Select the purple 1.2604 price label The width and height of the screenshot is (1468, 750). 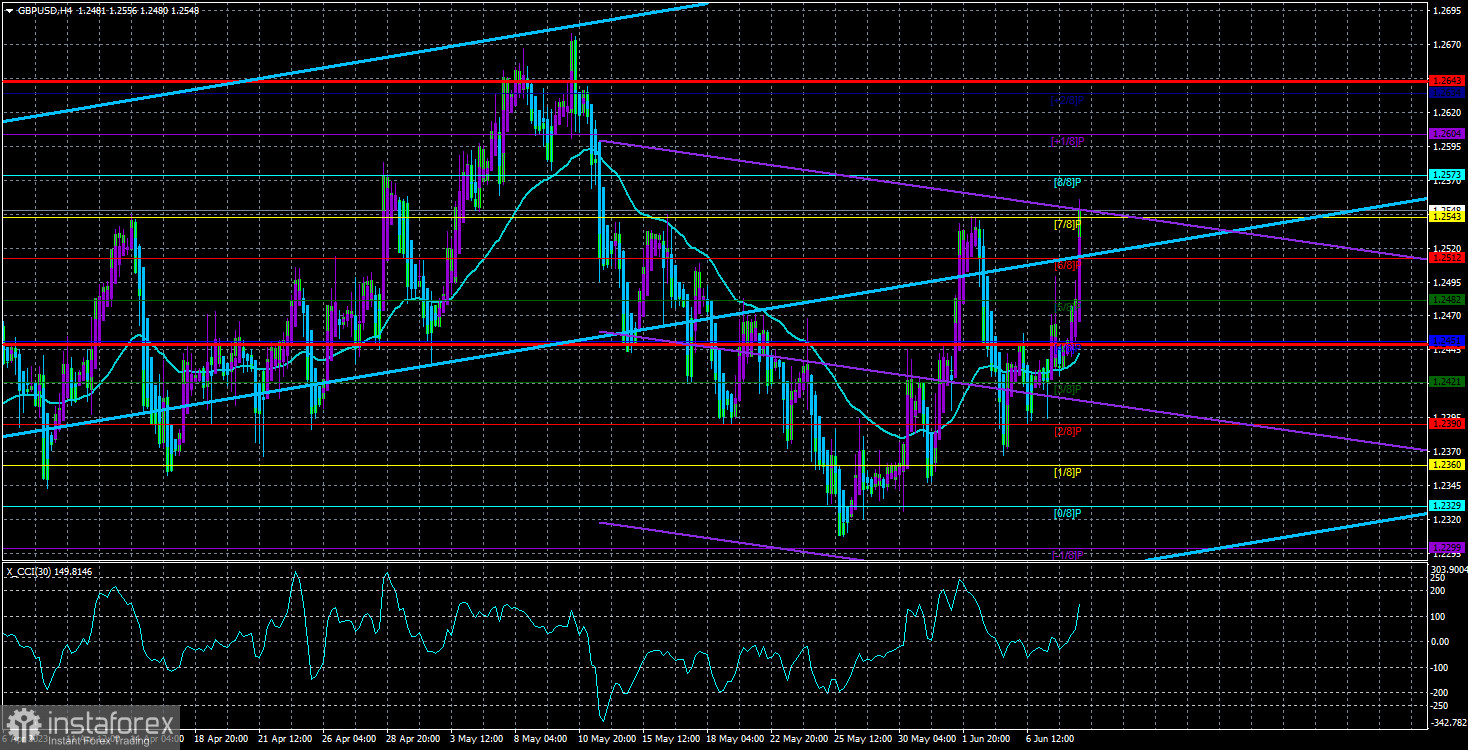[1446, 133]
